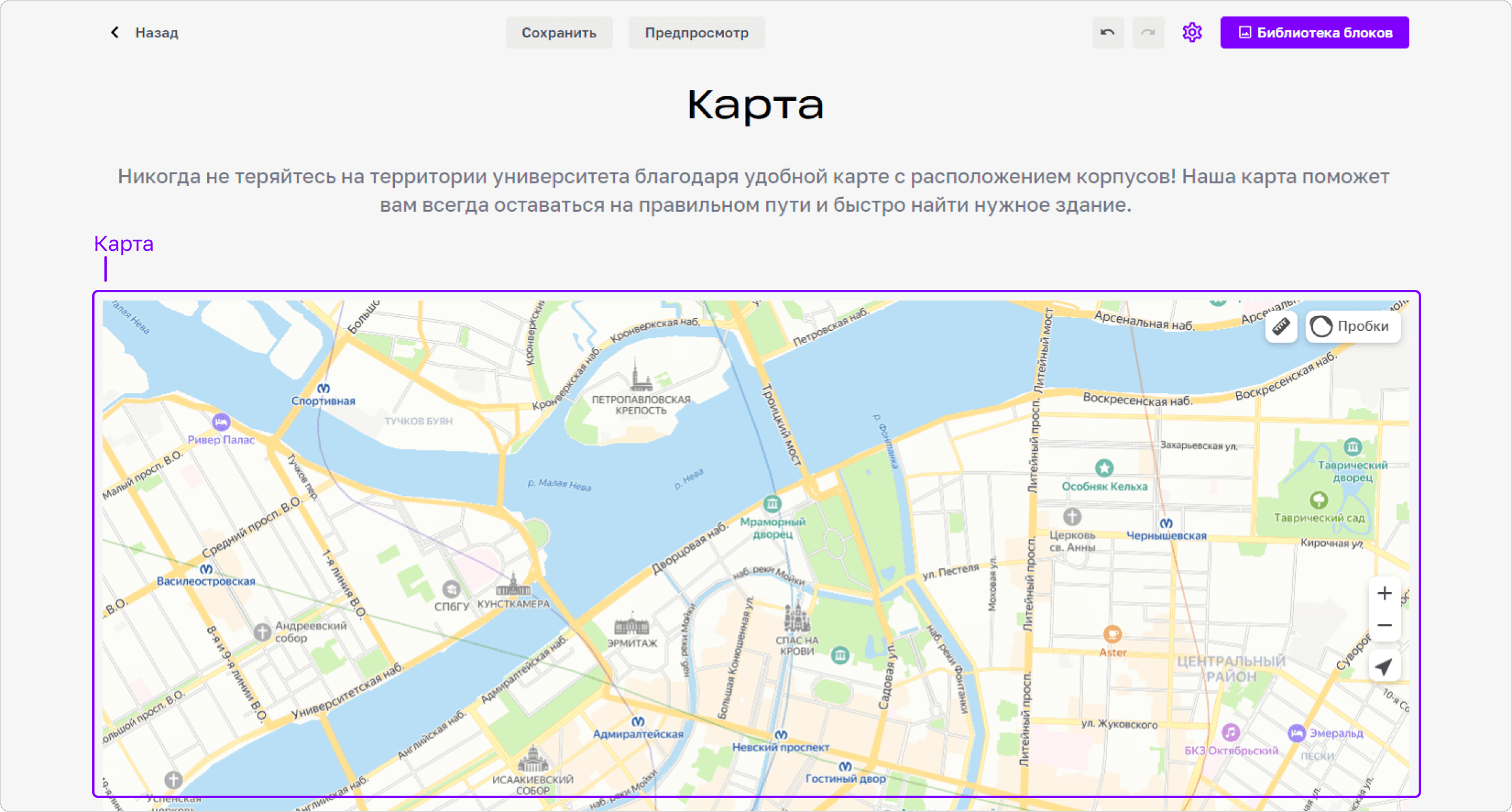The height and width of the screenshot is (812, 1512).
Task: Click the Василеостровская metro icon
Action: (x=206, y=569)
